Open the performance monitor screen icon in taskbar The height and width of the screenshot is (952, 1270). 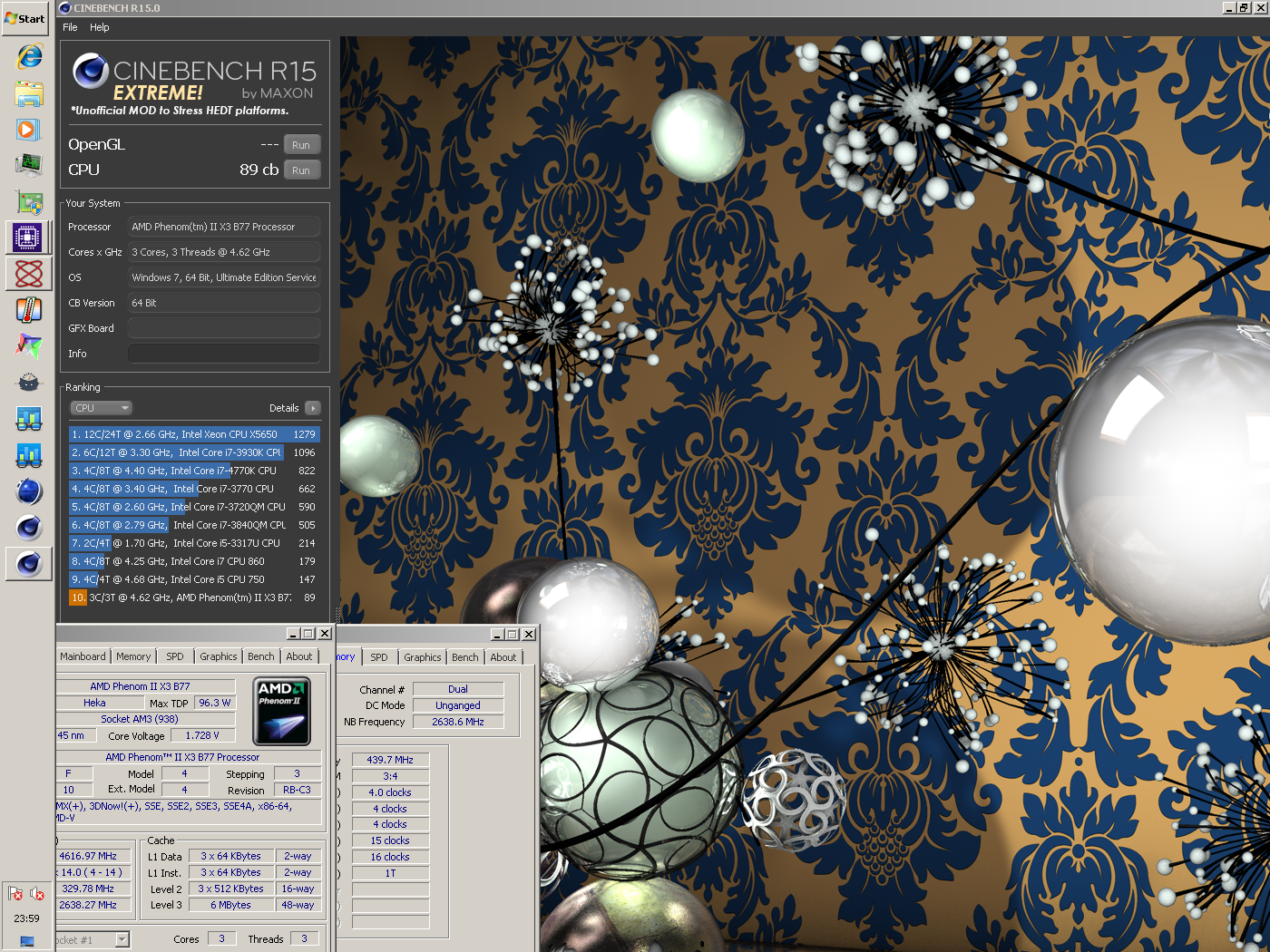coord(29,165)
